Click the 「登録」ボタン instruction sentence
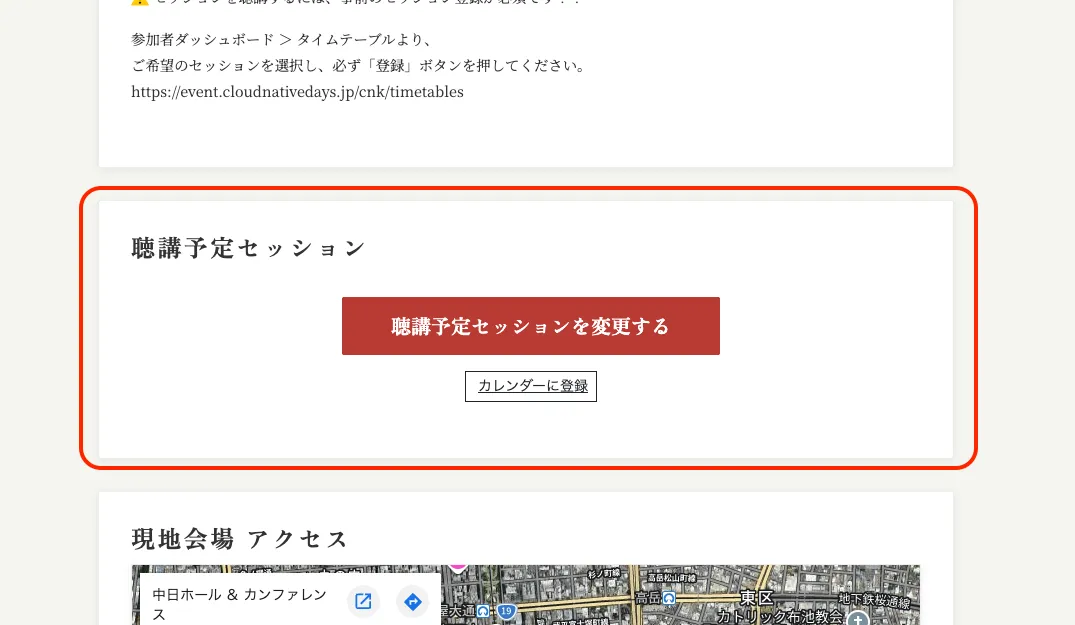Image resolution: width=1075 pixels, height=625 pixels. [x=357, y=66]
